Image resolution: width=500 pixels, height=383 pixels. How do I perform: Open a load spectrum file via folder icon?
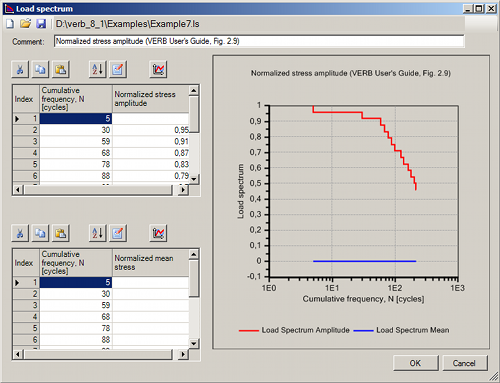tap(25, 24)
